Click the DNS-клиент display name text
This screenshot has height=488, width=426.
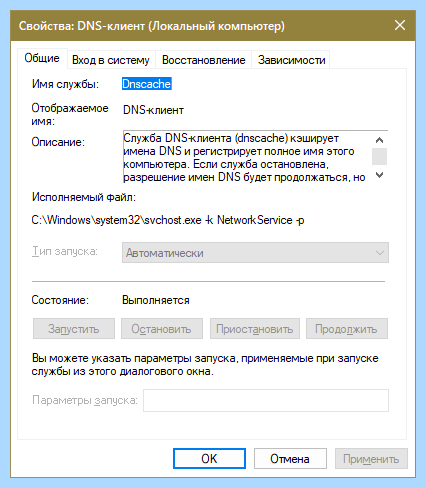point(153,110)
